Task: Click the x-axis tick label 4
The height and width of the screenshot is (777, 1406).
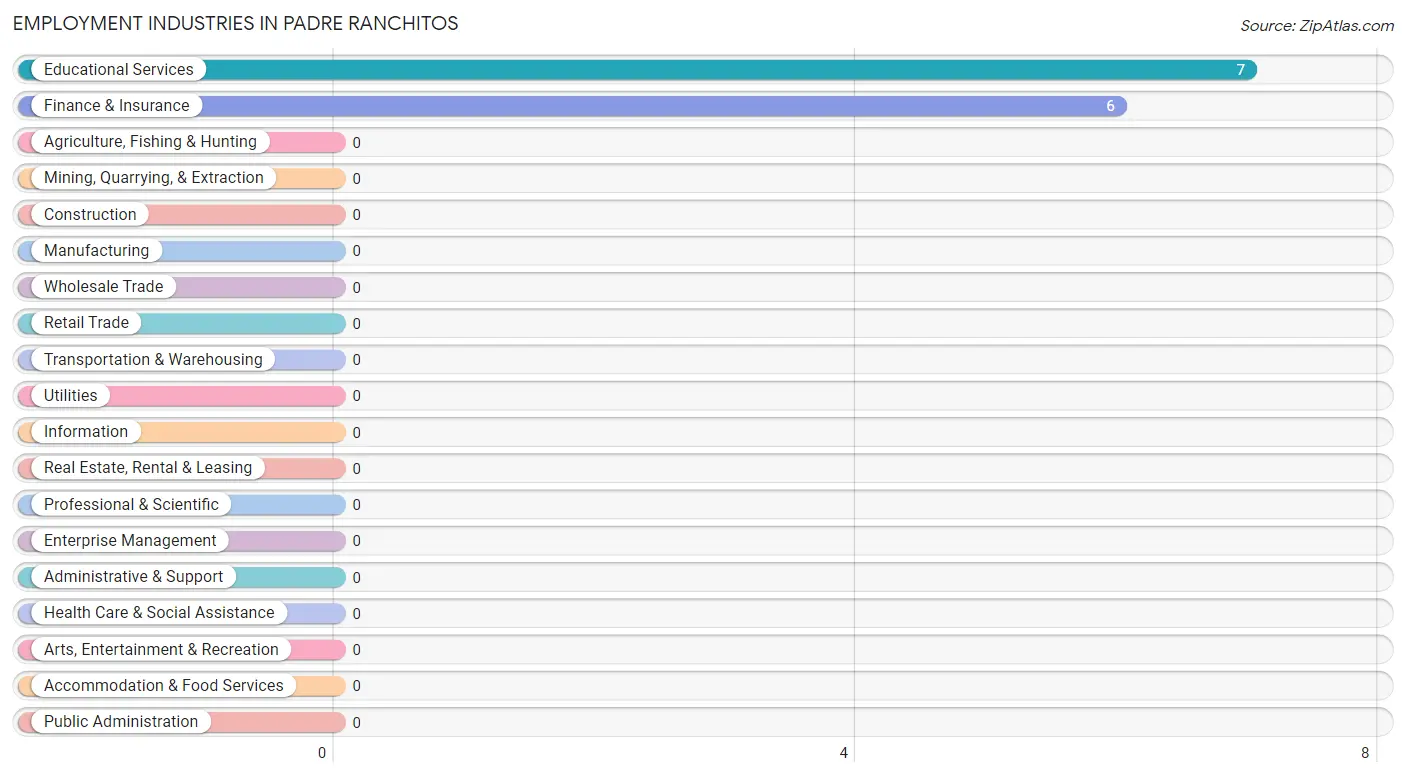Action: [844, 753]
